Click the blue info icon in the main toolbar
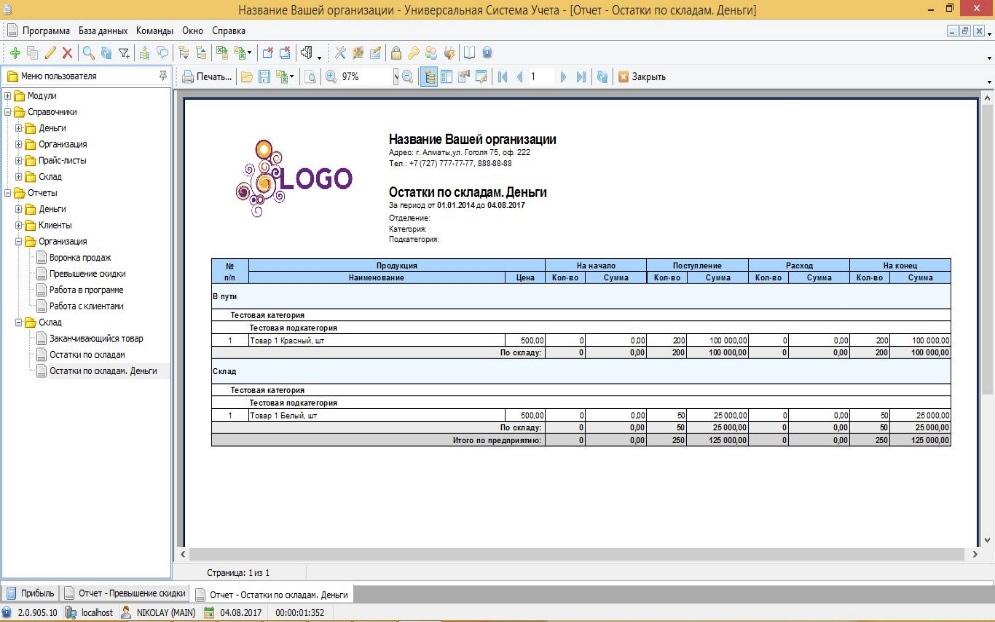 [487, 53]
